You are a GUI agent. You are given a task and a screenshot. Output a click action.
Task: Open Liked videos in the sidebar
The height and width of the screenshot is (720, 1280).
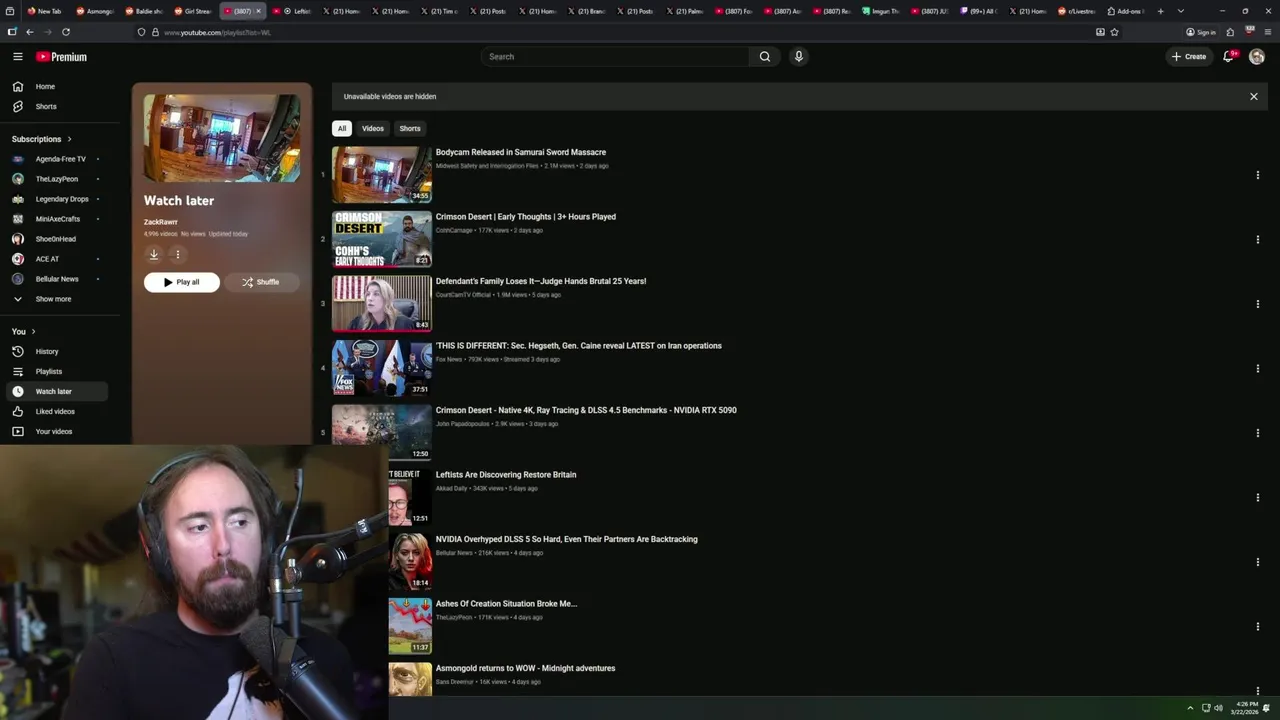coord(56,412)
